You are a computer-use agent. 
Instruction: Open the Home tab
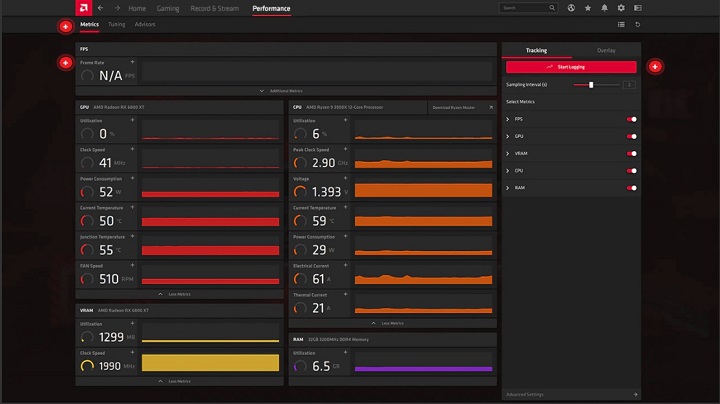(137, 8)
